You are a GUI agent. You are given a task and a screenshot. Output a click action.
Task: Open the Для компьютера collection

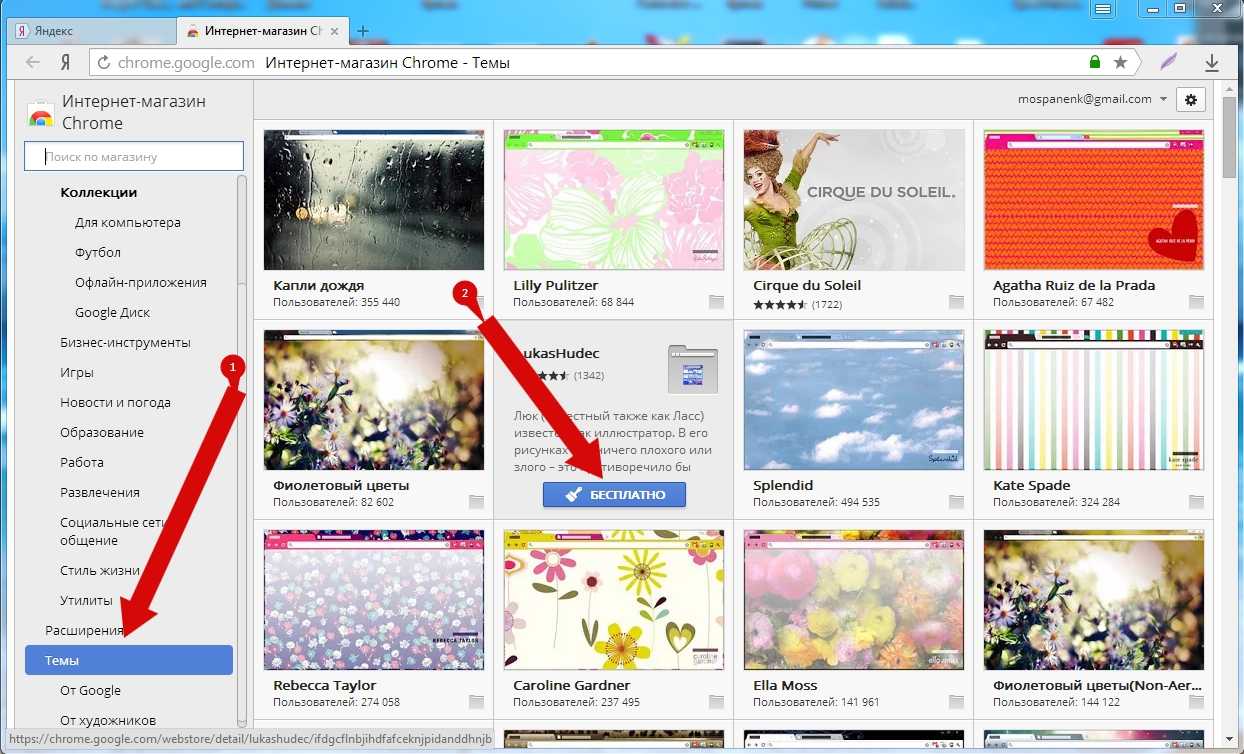pos(128,222)
